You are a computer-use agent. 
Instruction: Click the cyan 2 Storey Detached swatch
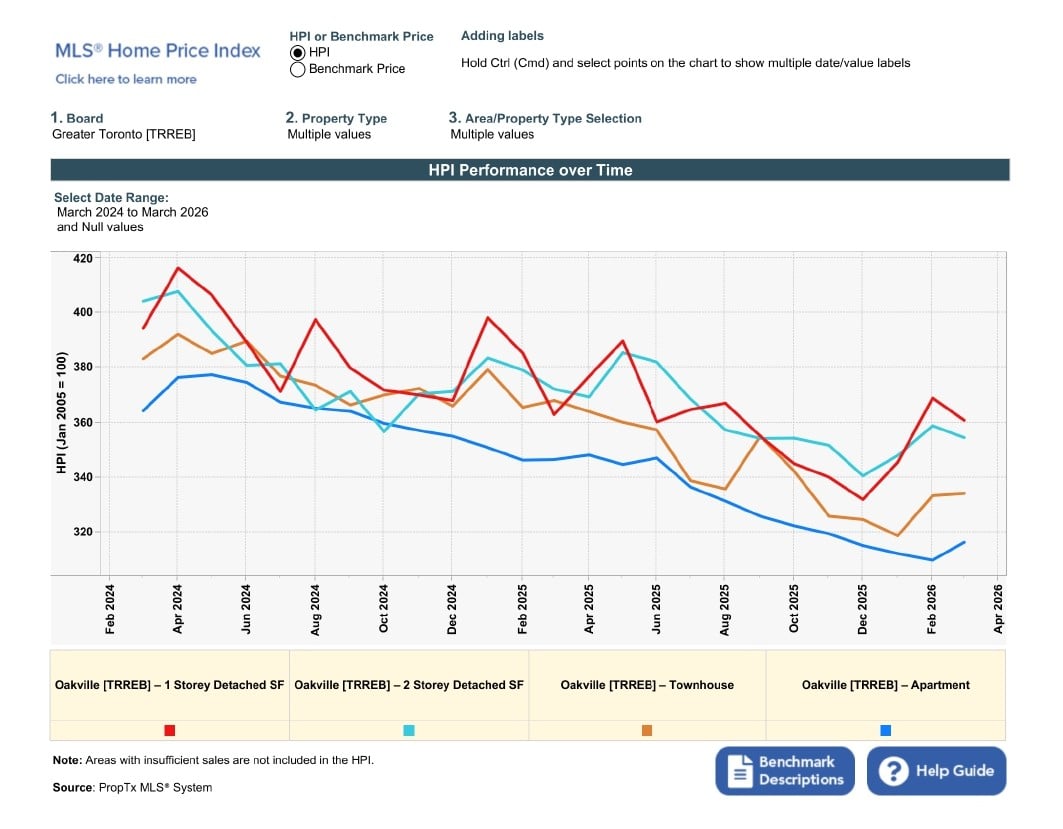pyautogui.click(x=409, y=730)
